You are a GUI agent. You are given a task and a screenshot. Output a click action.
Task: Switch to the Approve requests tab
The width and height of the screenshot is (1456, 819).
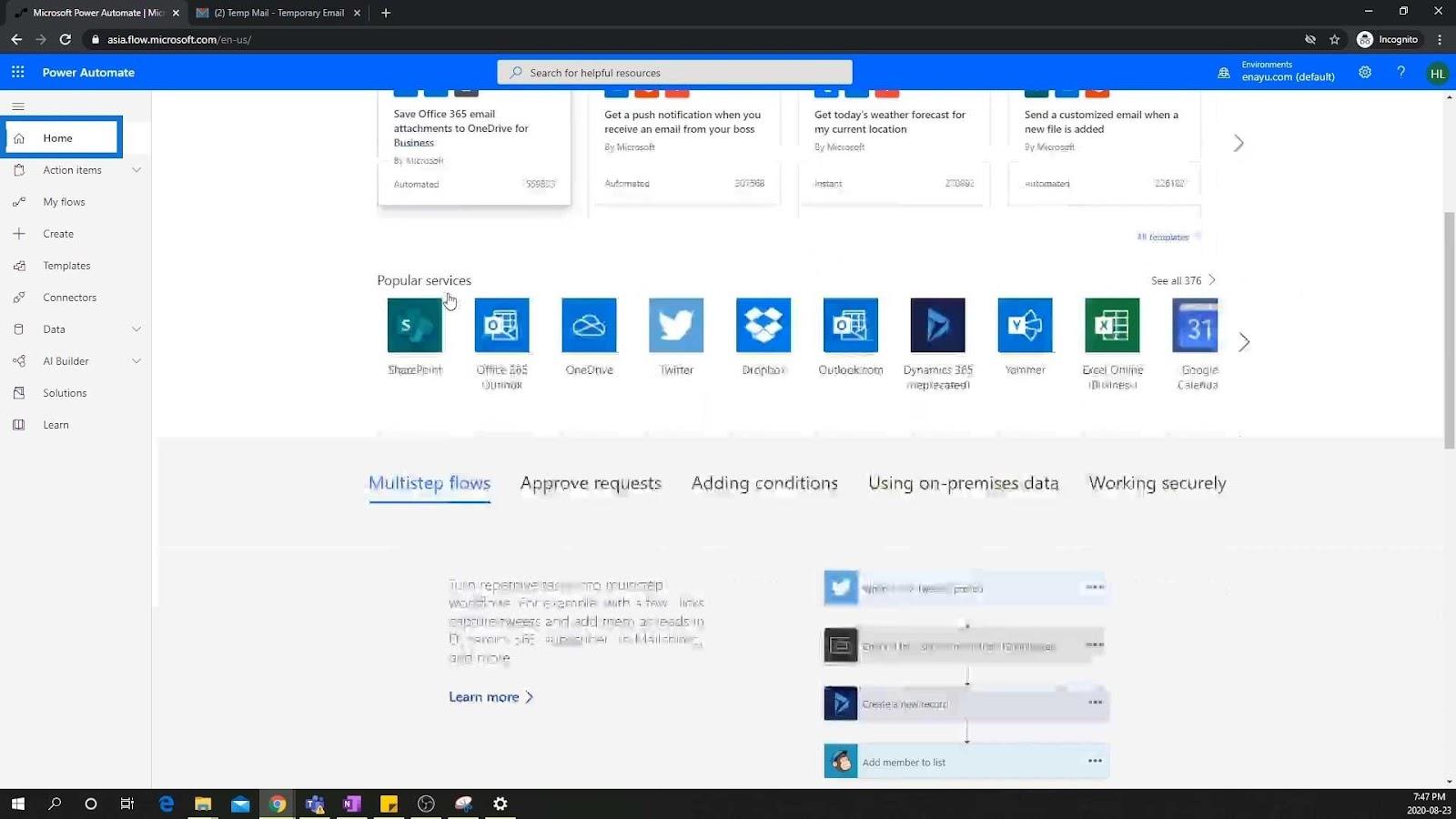point(591,483)
